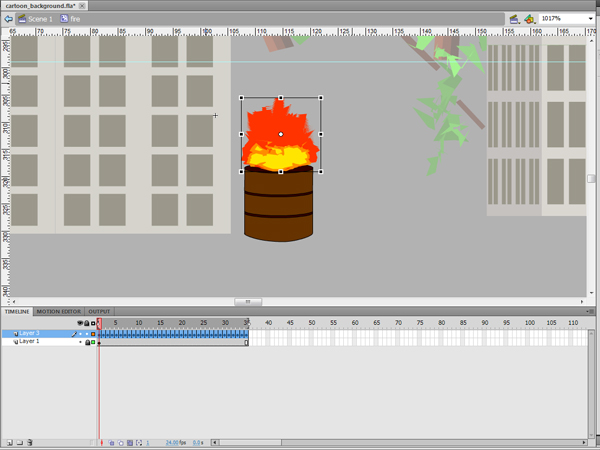Switch to the Motion Editor tab
Viewport: 600px width, 450px height.
(59, 311)
